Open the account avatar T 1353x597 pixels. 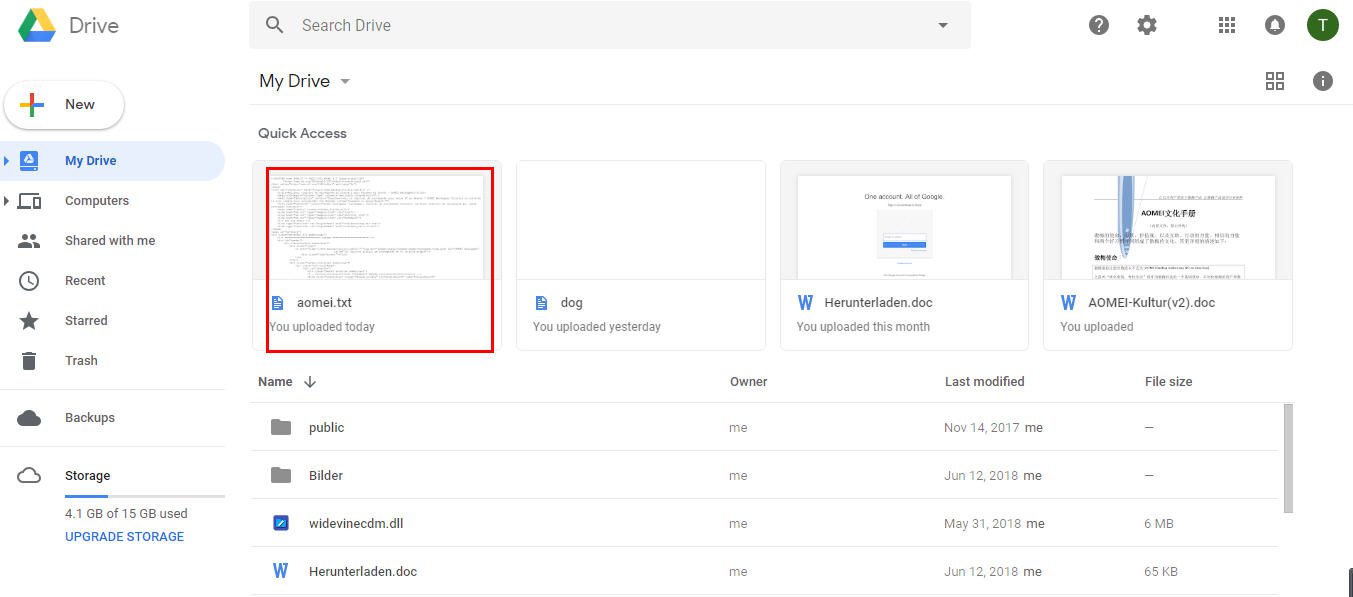1323,25
